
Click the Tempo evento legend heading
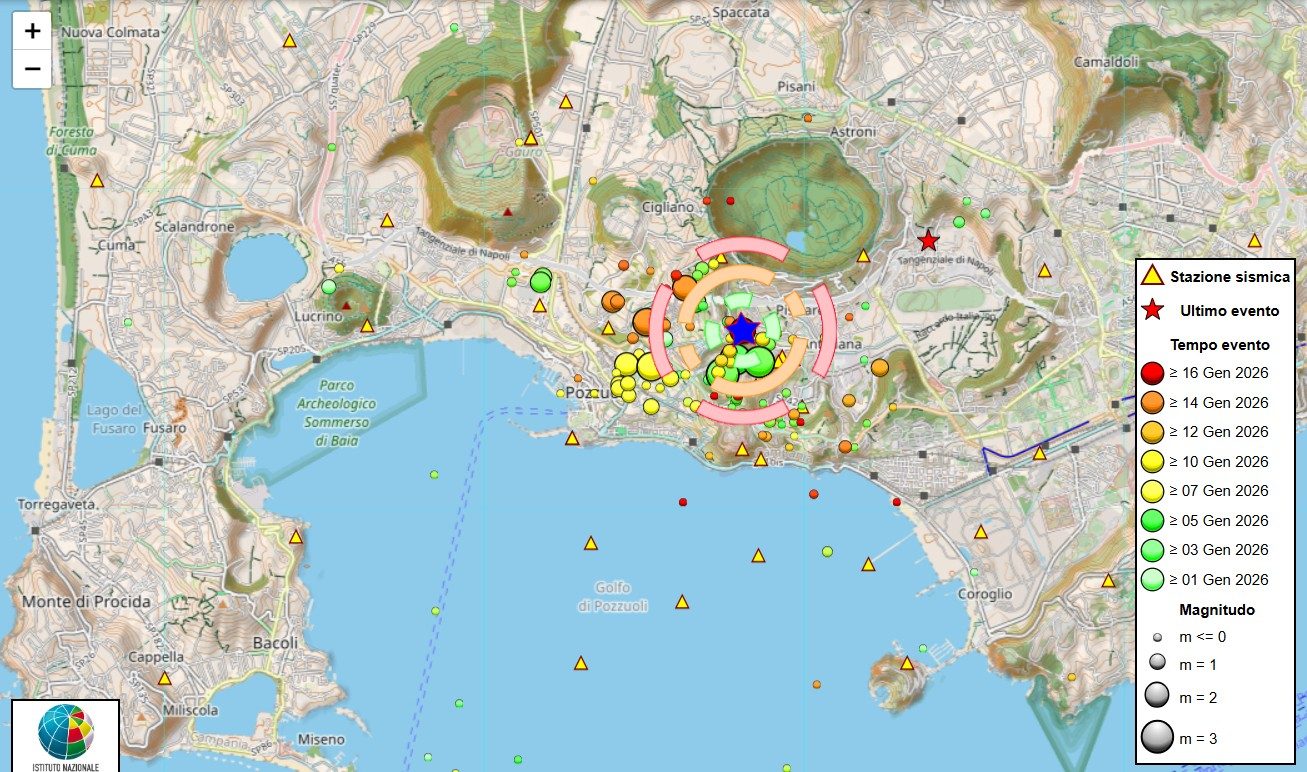[x=1219, y=344]
